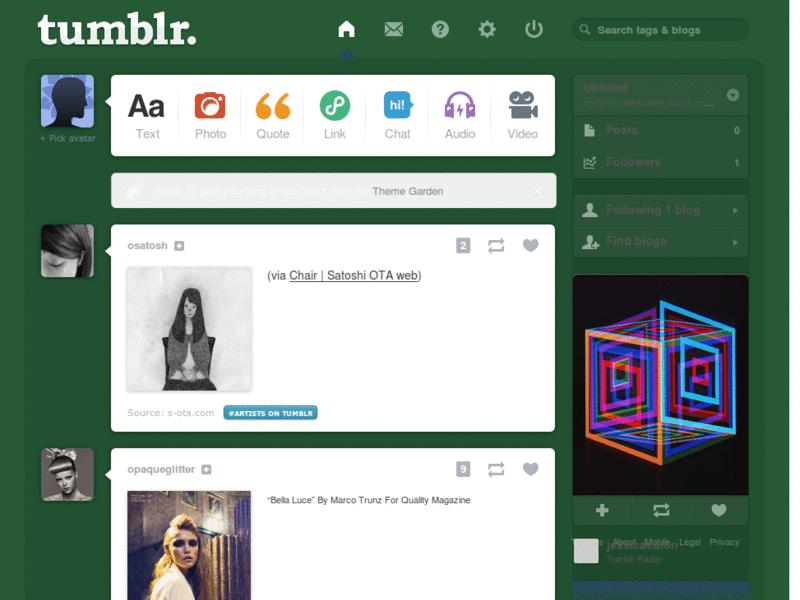800x600 pixels.
Task: Click the Tumblr Radar label
Action: pyautogui.click(x=634, y=559)
